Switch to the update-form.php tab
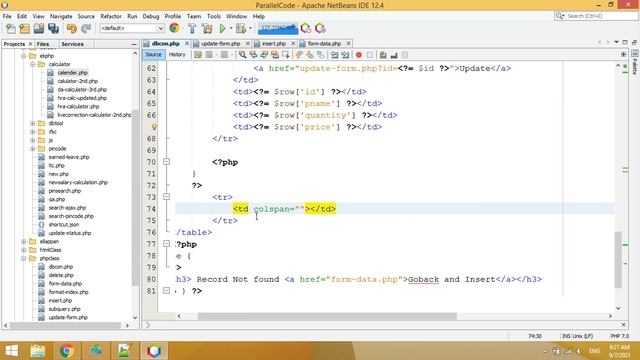 pos(220,44)
